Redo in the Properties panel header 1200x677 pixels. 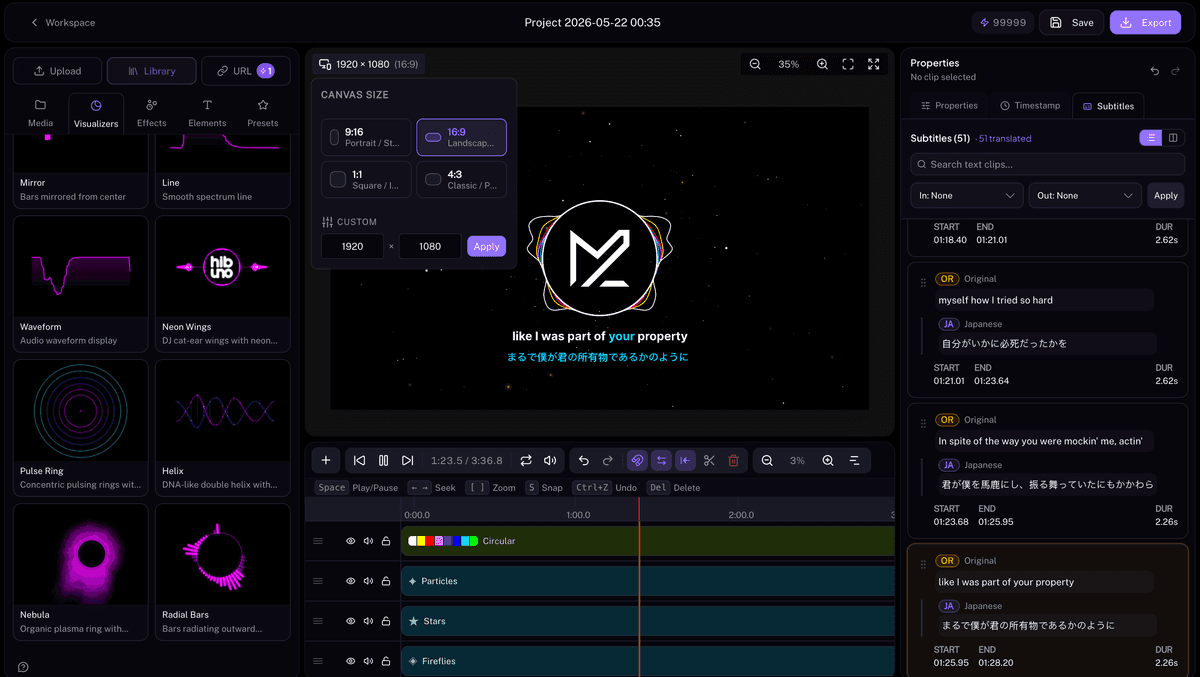pyautogui.click(x=1175, y=71)
